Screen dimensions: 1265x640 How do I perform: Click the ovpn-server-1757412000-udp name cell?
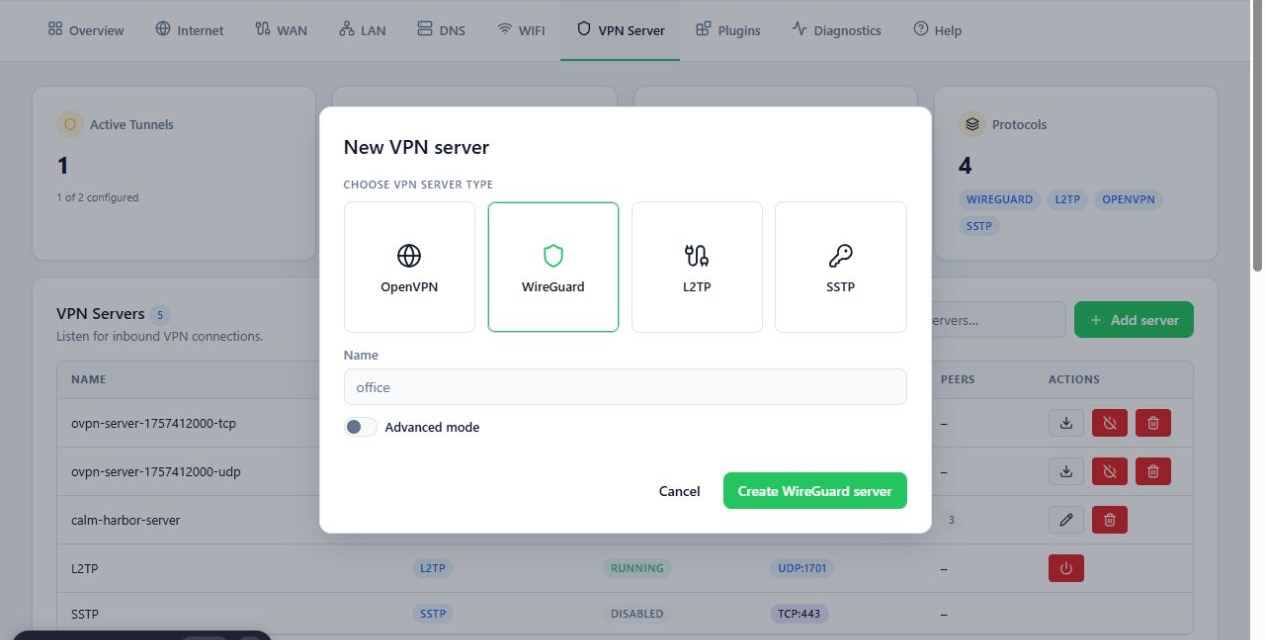click(x=156, y=471)
